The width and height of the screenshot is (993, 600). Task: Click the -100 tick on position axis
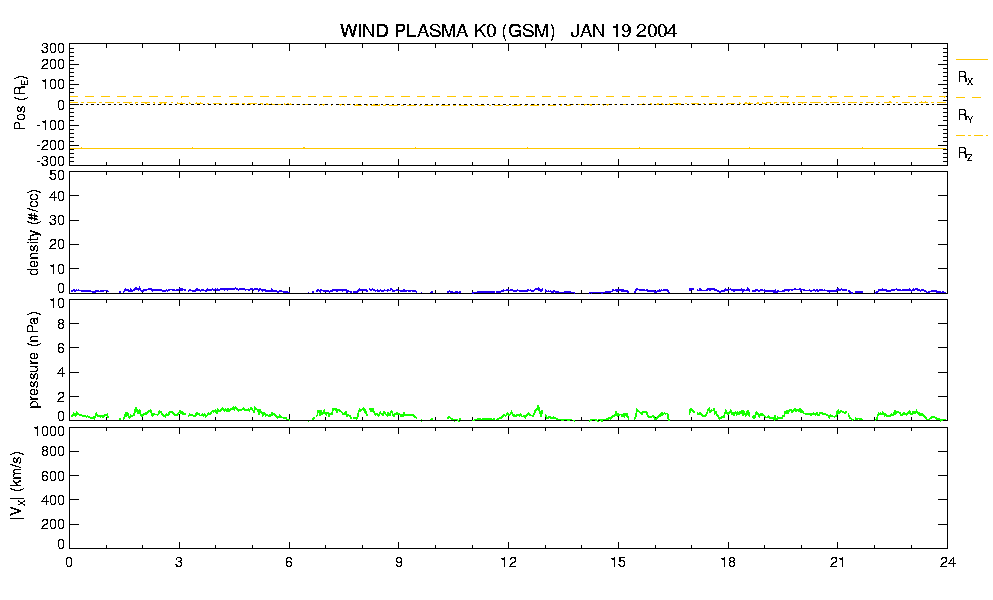coord(50,125)
